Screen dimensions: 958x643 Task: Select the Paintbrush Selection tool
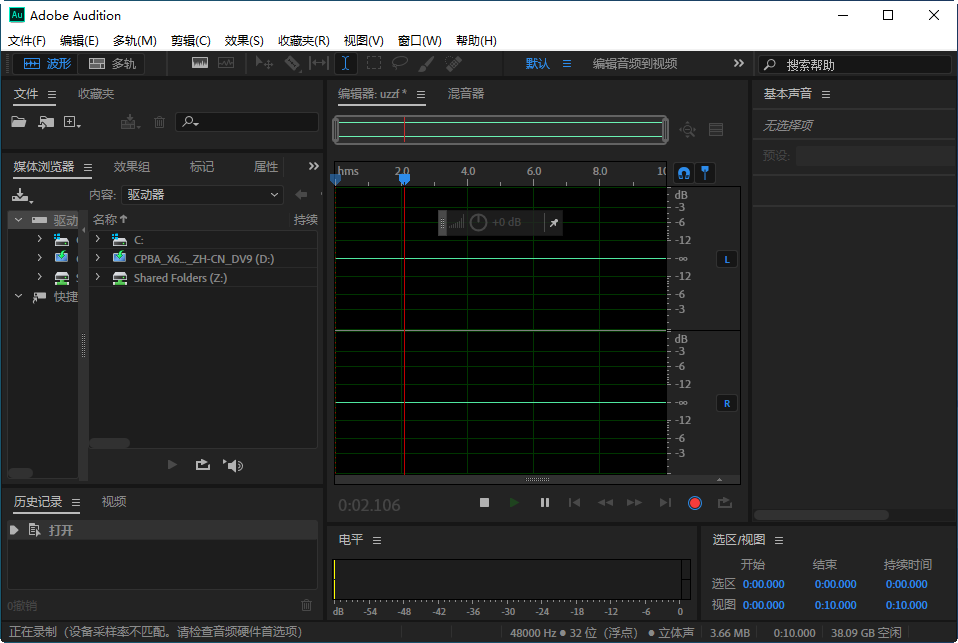click(x=426, y=63)
